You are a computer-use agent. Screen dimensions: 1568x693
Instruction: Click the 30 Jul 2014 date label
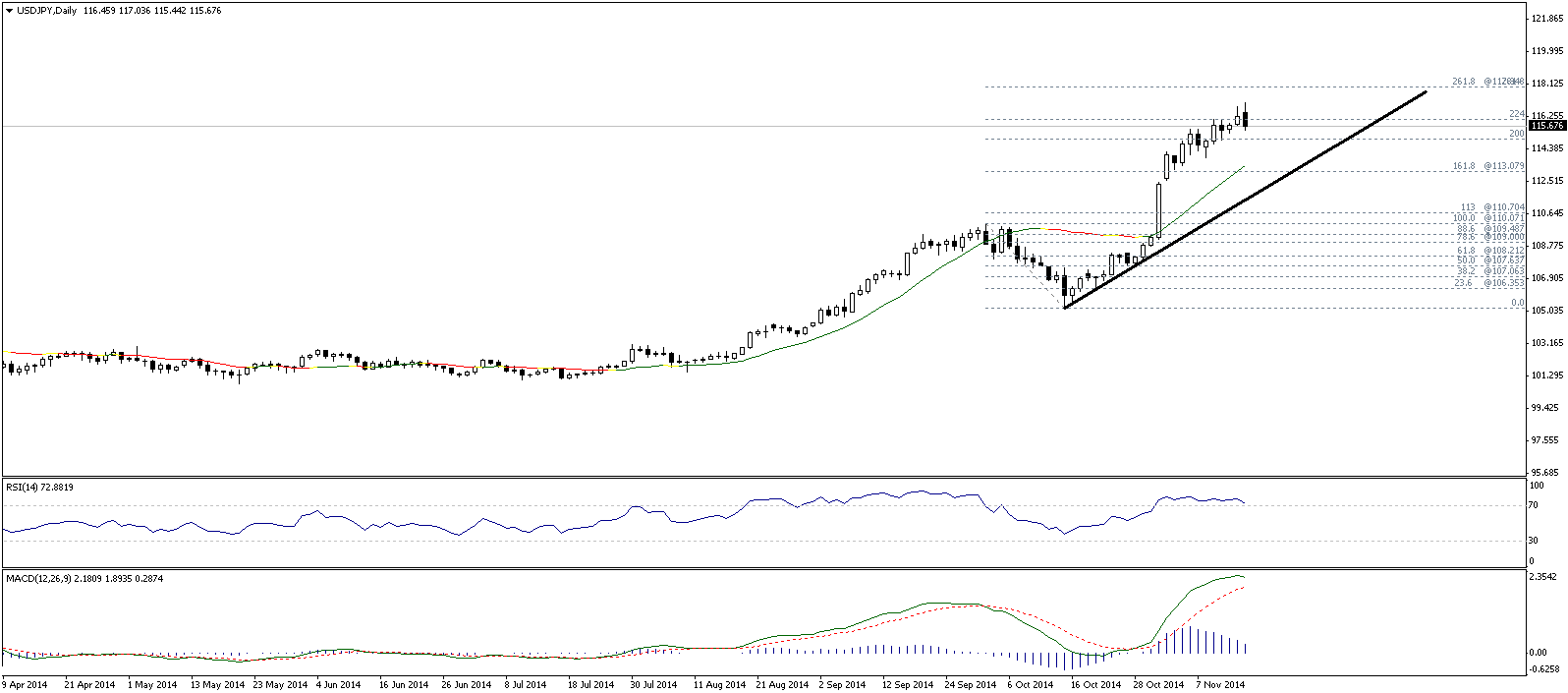tap(653, 684)
